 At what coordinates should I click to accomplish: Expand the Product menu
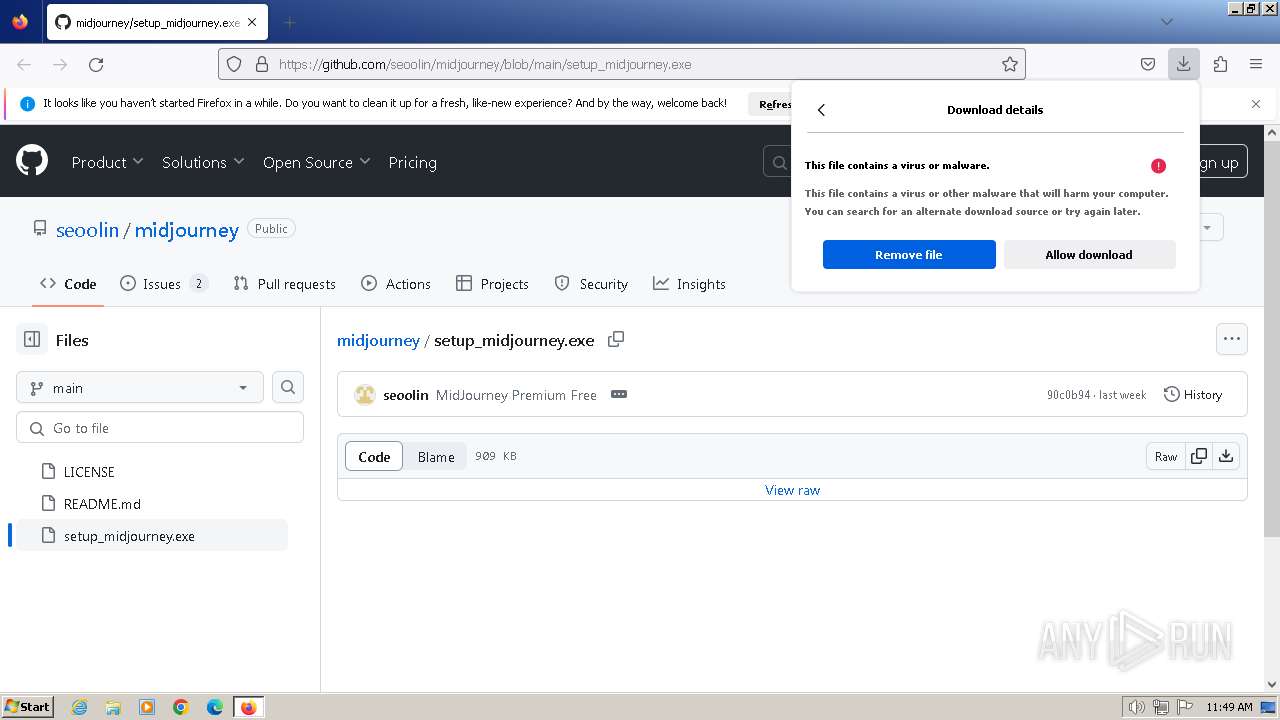click(107, 162)
